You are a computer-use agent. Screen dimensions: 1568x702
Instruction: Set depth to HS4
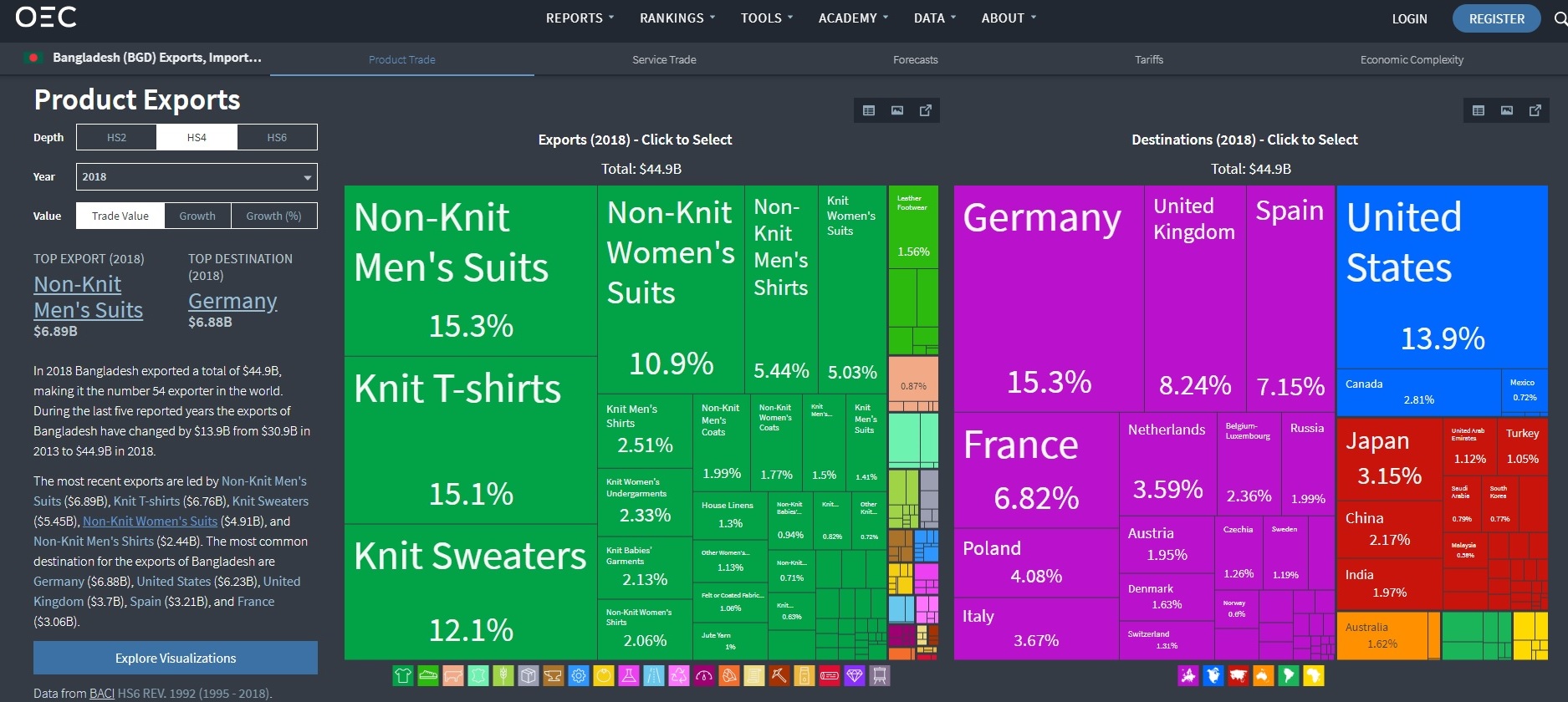coord(197,137)
